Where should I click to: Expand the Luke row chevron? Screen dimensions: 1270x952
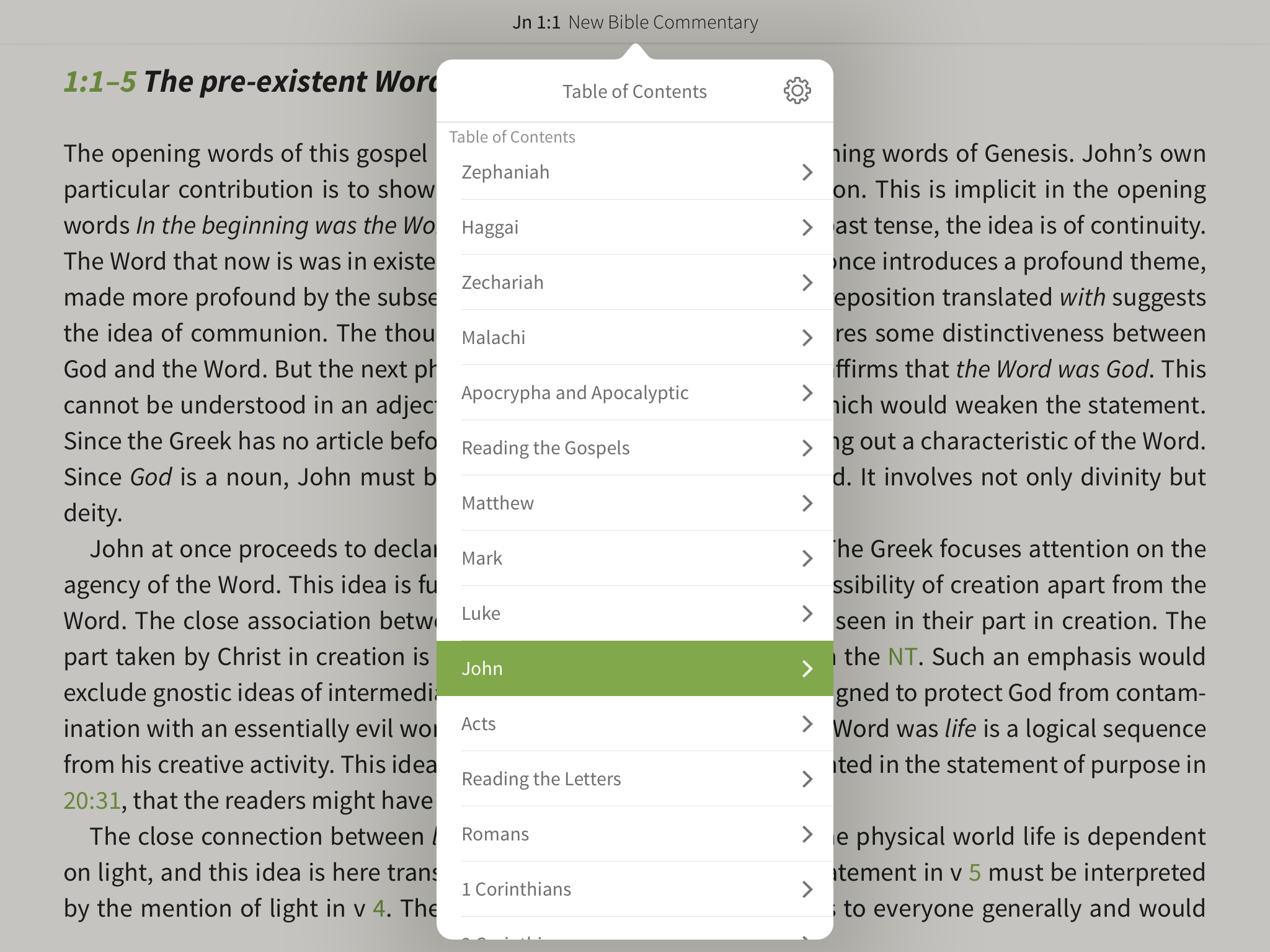click(x=807, y=614)
